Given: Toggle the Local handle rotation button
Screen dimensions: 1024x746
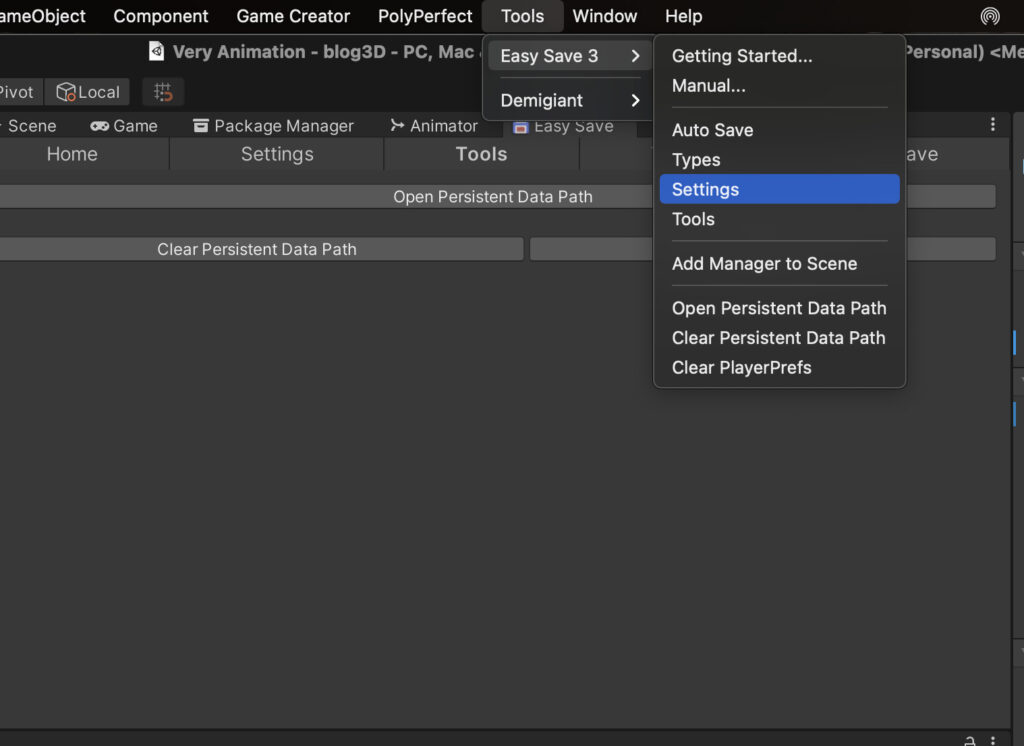Looking at the screenshot, I should [88, 92].
